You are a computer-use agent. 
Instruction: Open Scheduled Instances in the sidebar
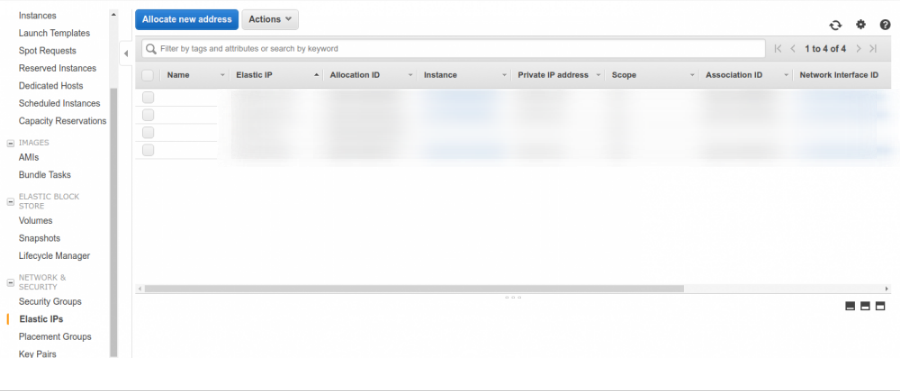coord(60,103)
